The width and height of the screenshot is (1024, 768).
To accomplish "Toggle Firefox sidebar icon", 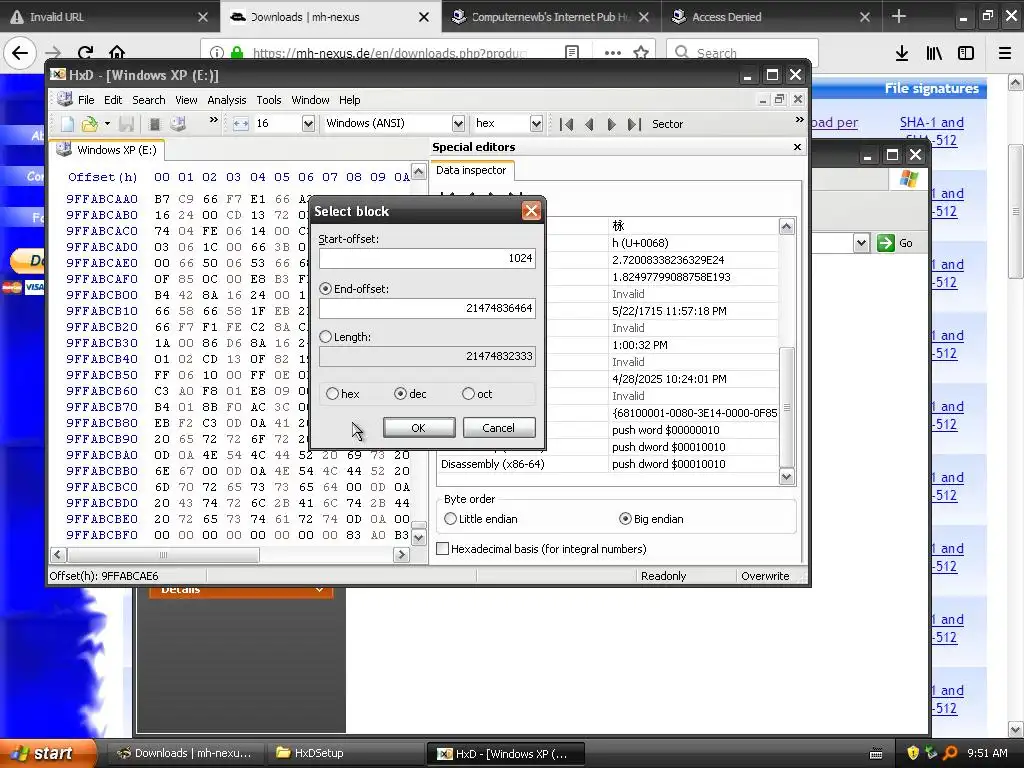I will 966,53.
